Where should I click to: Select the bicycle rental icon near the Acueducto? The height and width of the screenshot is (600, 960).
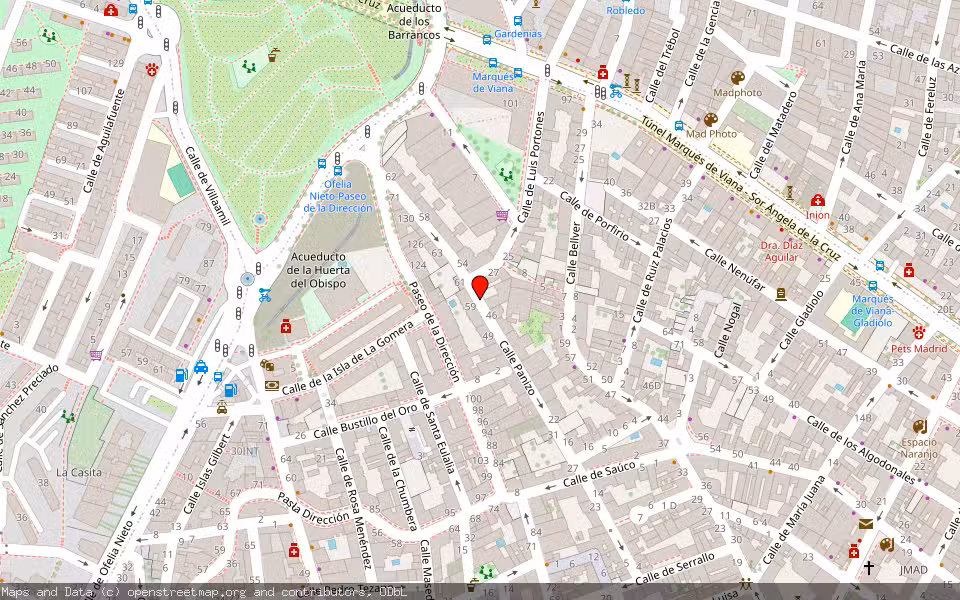pos(265,295)
